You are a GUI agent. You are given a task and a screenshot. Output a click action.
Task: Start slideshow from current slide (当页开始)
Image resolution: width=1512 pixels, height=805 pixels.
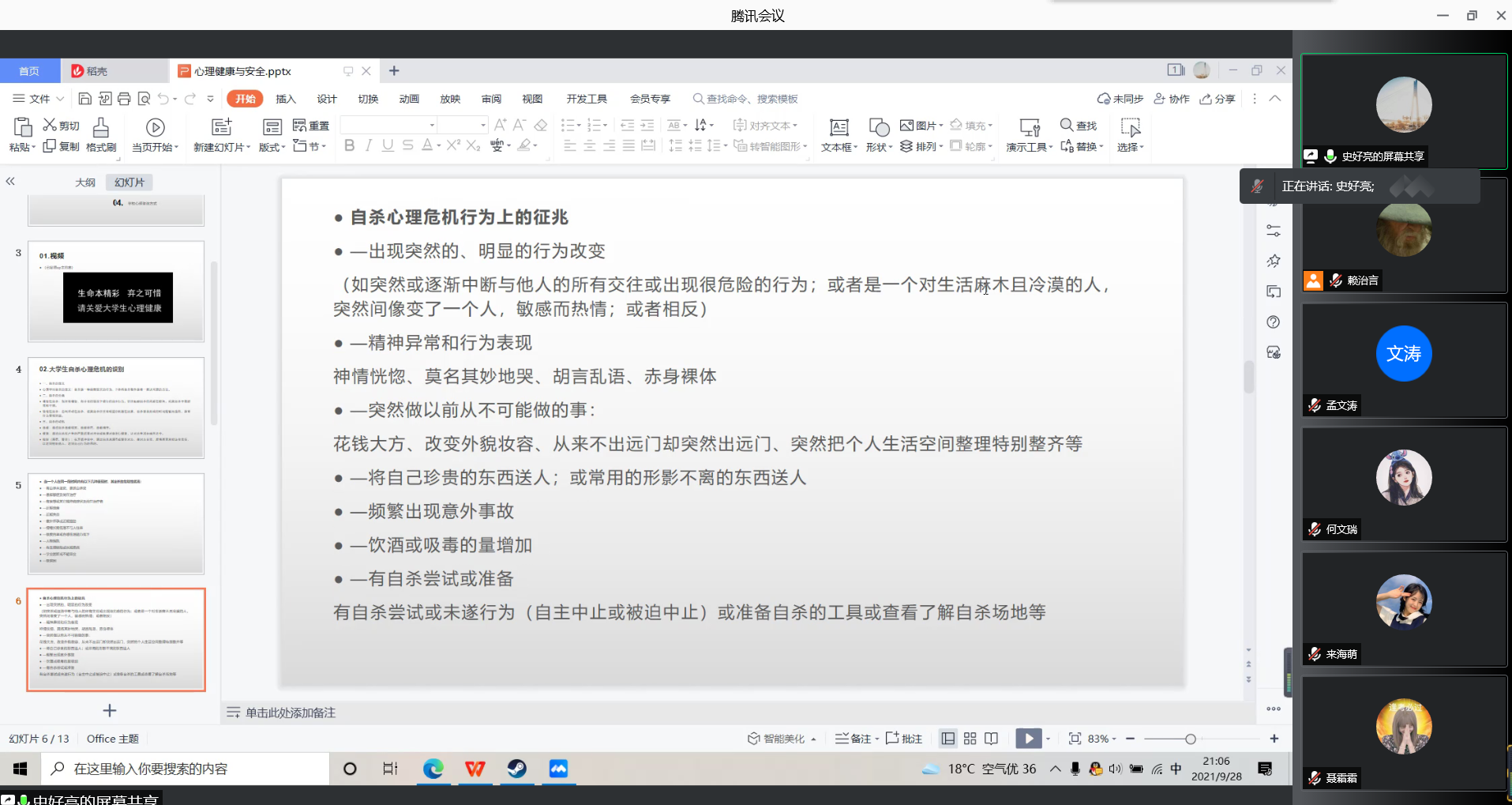coord(155,134)
